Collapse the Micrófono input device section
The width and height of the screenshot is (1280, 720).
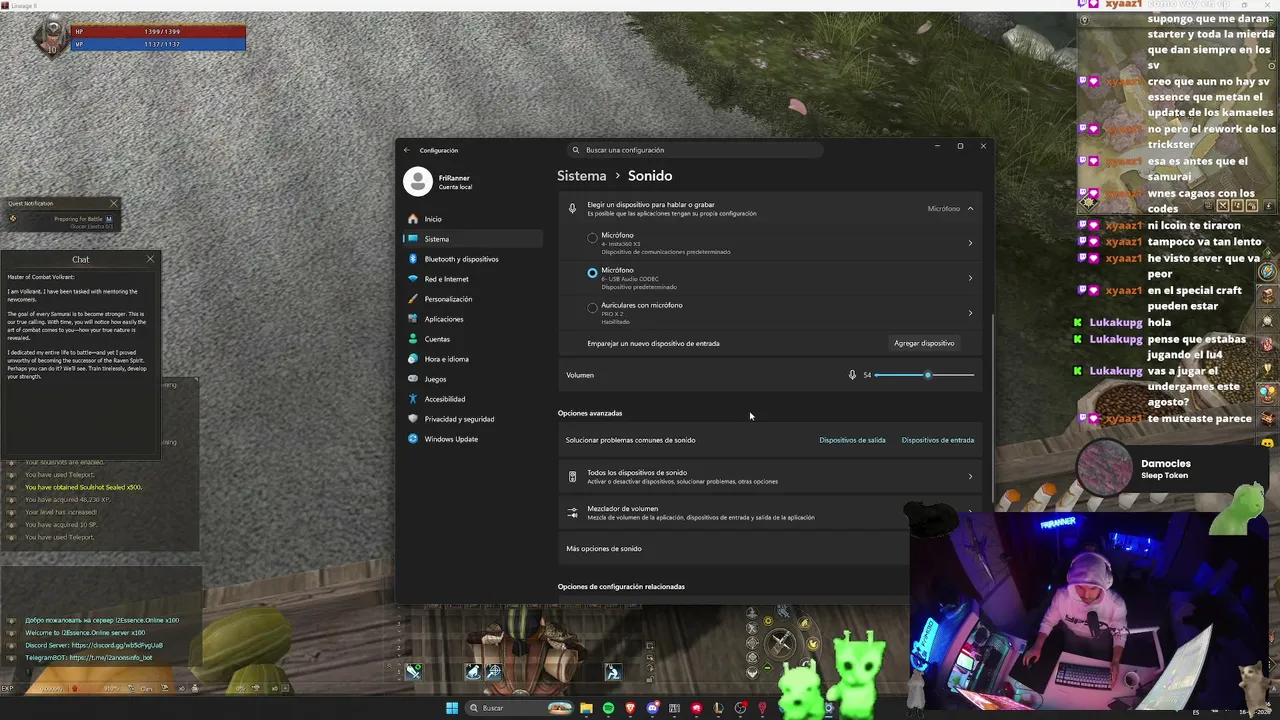pos(970,209)
